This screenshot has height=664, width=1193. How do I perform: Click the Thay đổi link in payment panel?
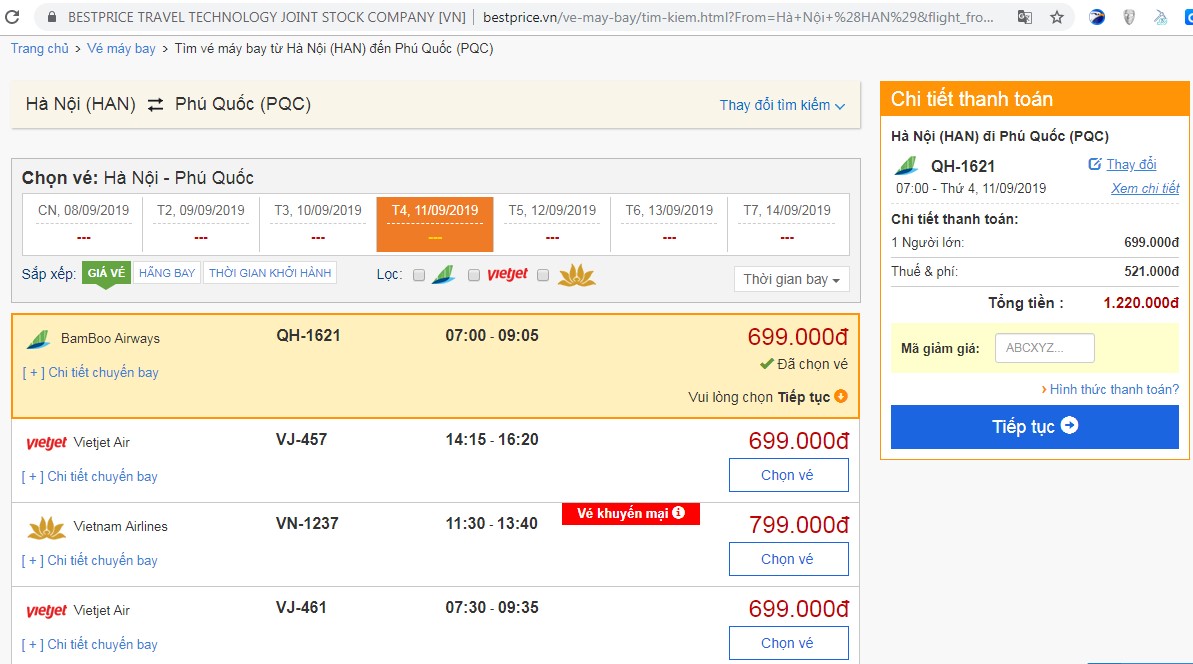[x=1131, y=164]
